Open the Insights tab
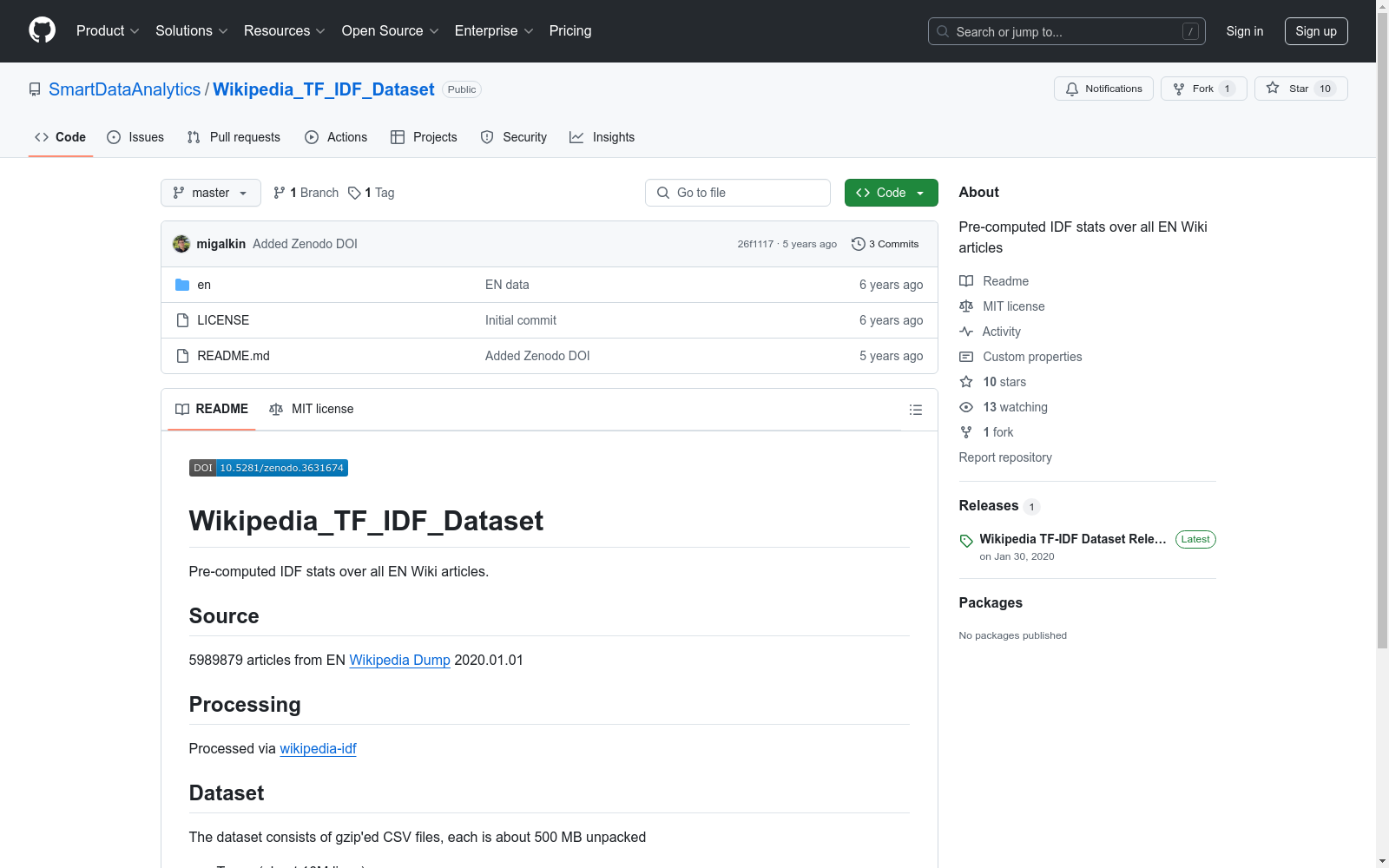 [602, 137]
